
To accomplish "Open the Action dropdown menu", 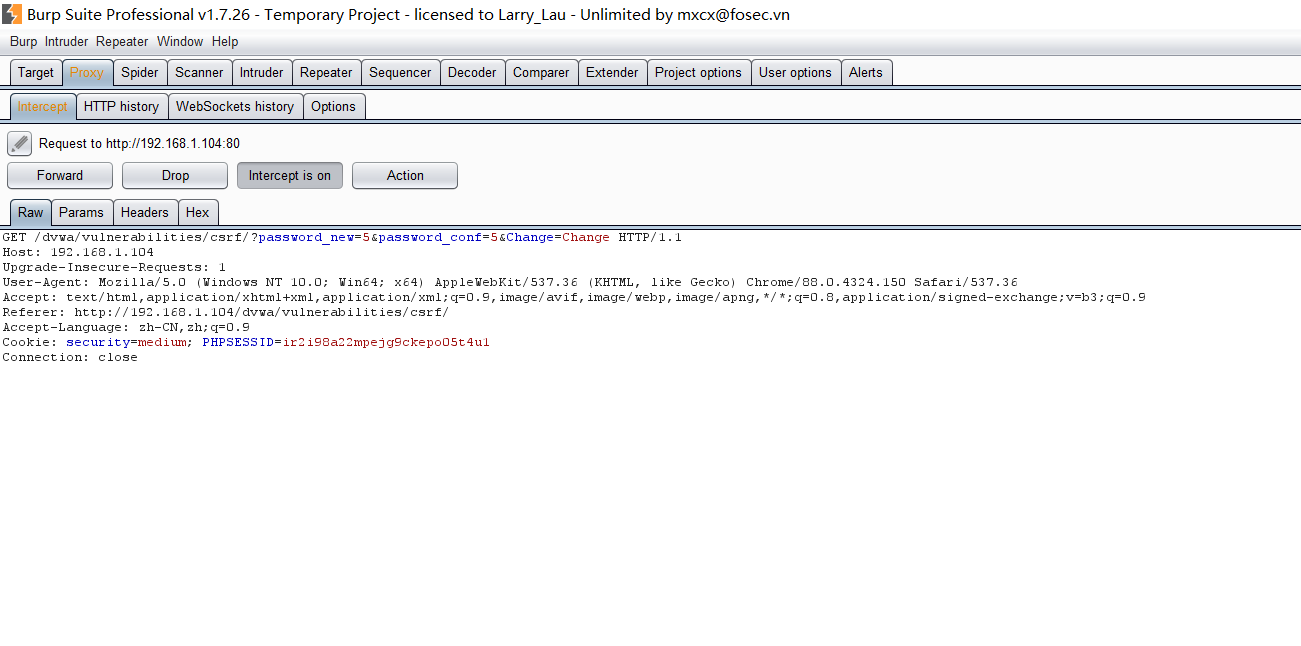I will (404, 176).
